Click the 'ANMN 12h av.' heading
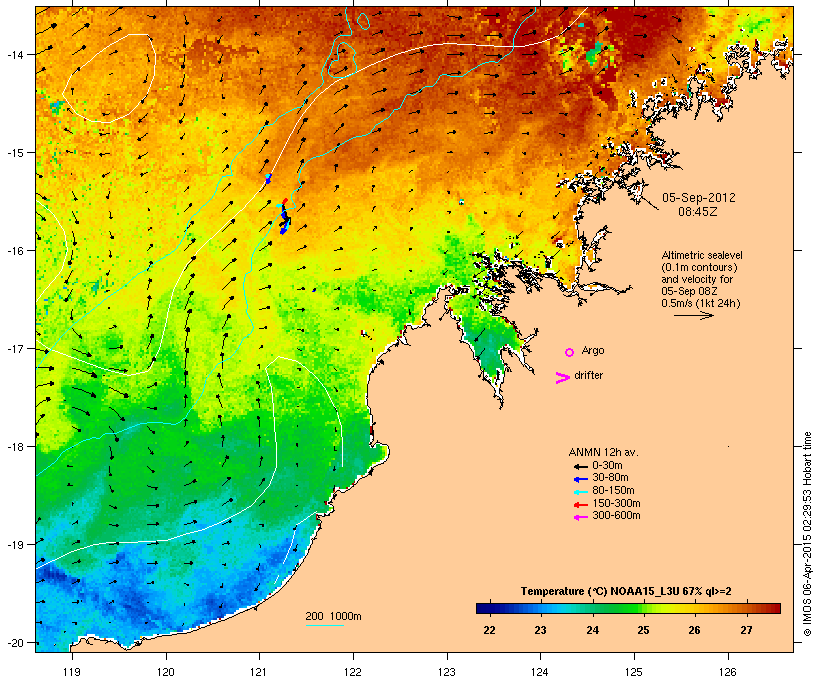This screenshot has height=680, width=820. 603,452
